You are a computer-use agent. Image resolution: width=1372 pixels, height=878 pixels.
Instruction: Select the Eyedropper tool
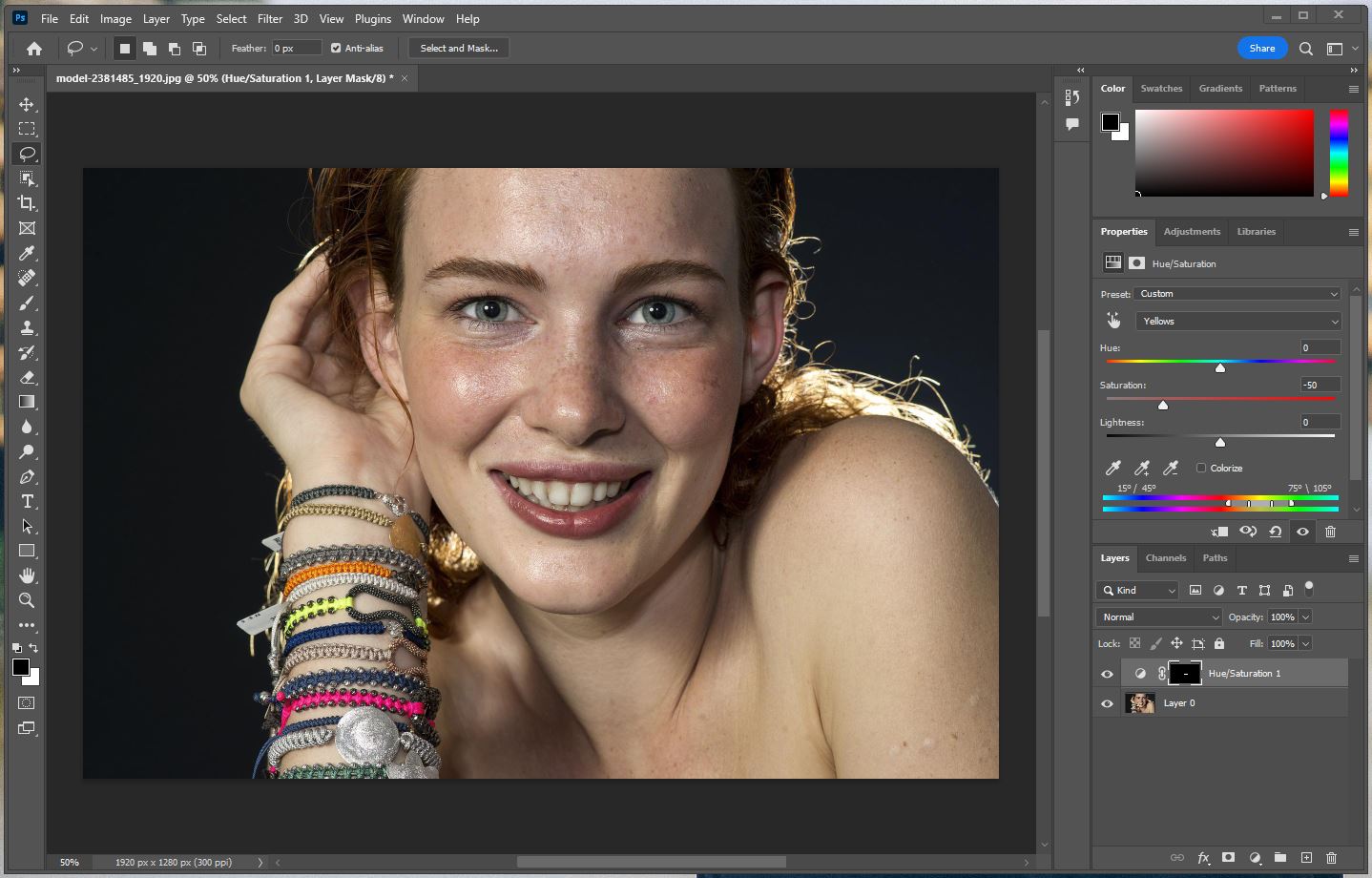(x=27, y=253)
